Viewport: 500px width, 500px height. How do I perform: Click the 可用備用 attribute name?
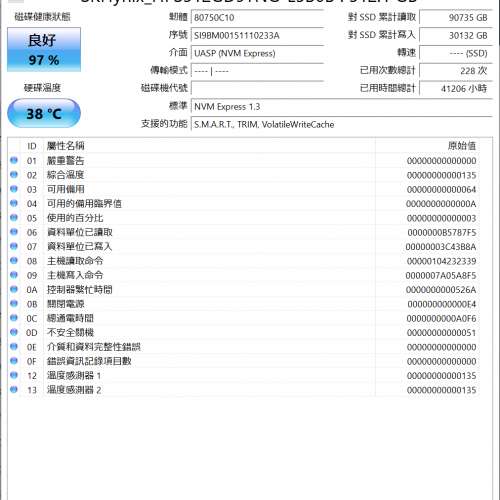pyautogui.click(x=65, y=189)
